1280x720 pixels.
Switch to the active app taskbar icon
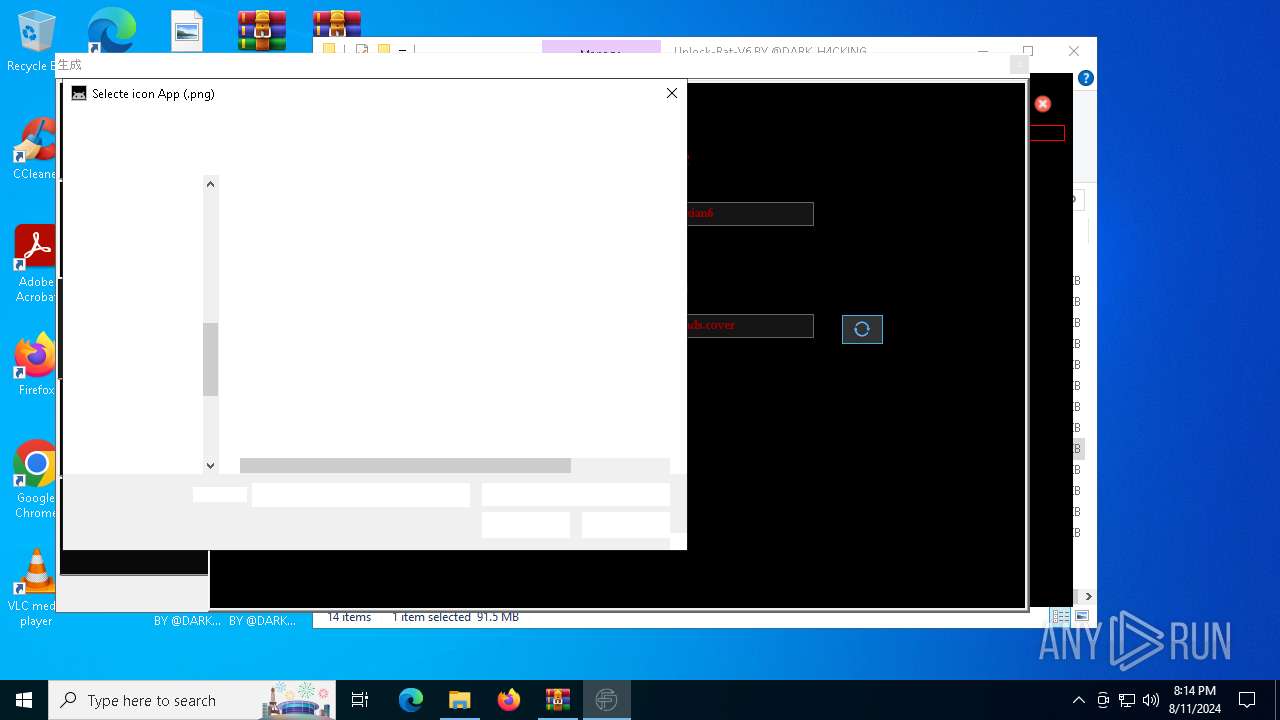click(606, 700)
